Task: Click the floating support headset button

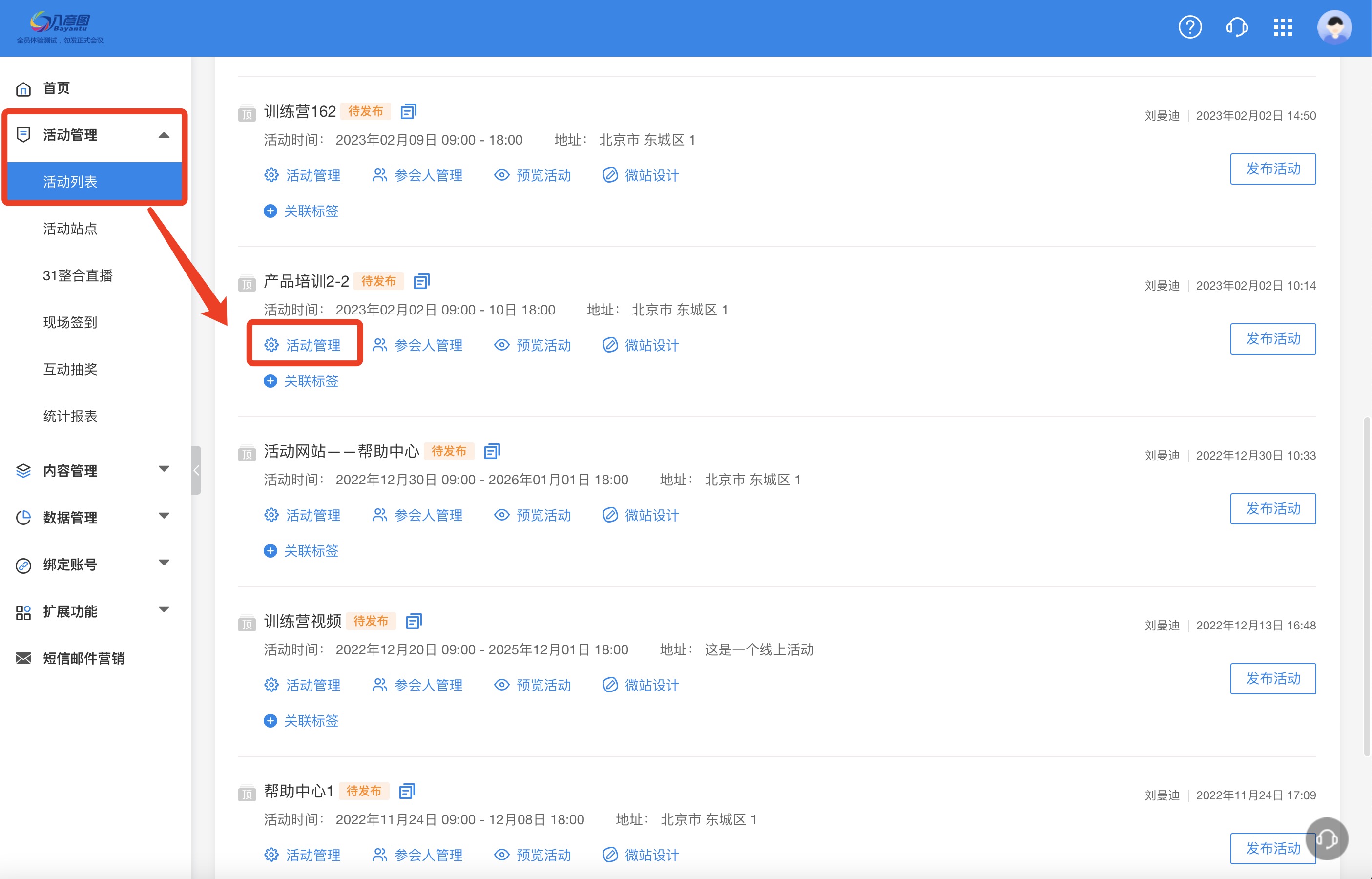Action: tap(1327, 838)
